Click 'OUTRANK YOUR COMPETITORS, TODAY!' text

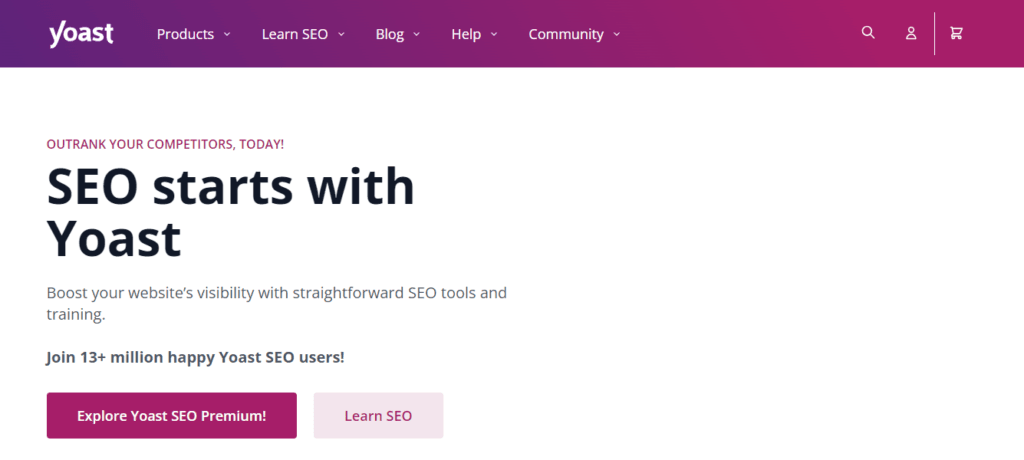click(x=165, y=144)
